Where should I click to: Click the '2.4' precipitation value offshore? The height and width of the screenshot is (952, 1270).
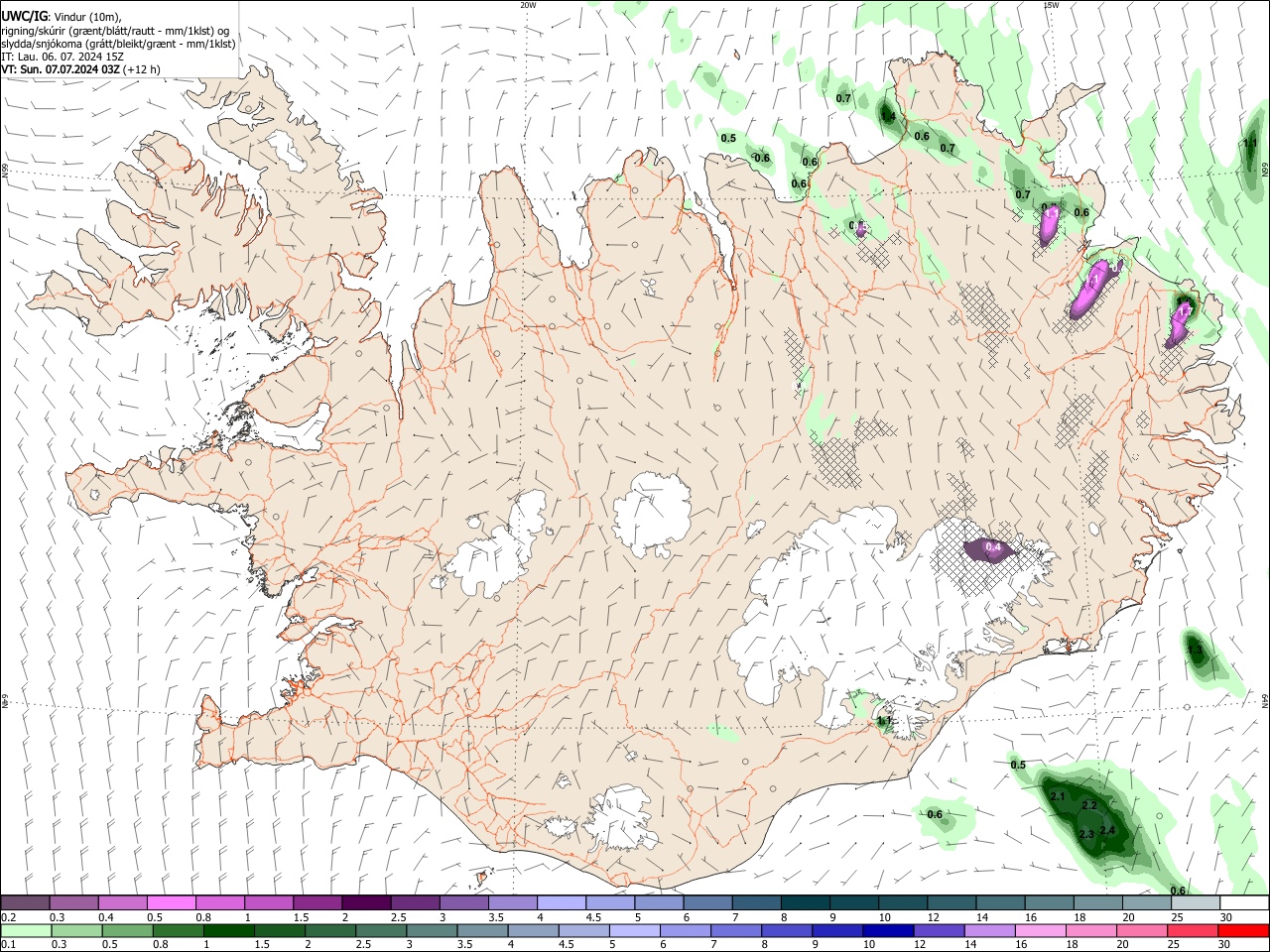tap(1108, 830)
